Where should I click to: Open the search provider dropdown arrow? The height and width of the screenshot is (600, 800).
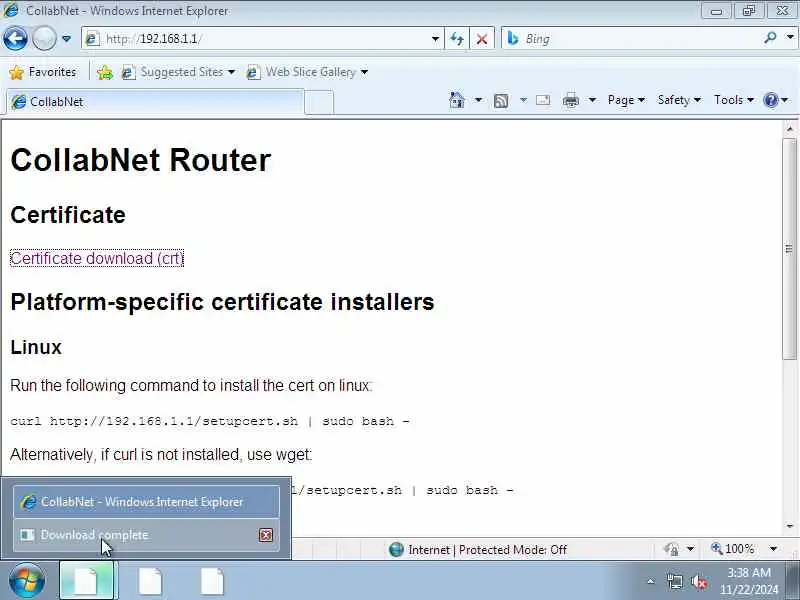click(790, 37)
